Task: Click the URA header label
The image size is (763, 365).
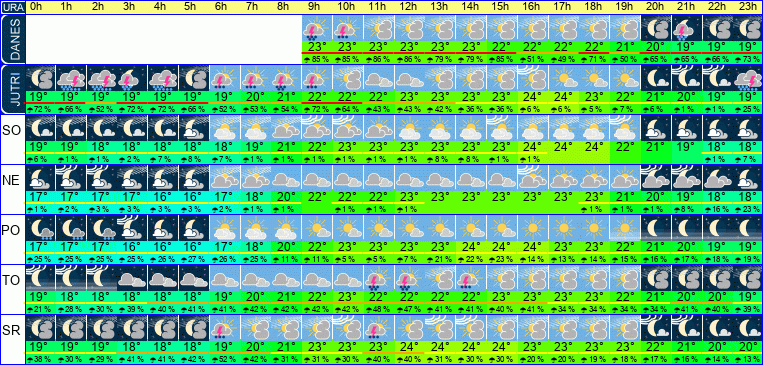Action: (12, 7)
